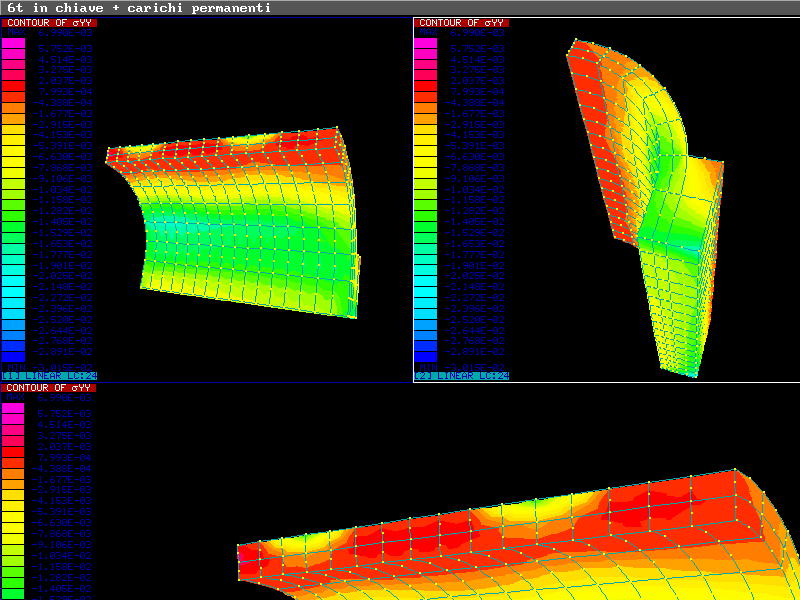Pick value "-2.272E-02" in viewport [1] legend

coord(62,297)
